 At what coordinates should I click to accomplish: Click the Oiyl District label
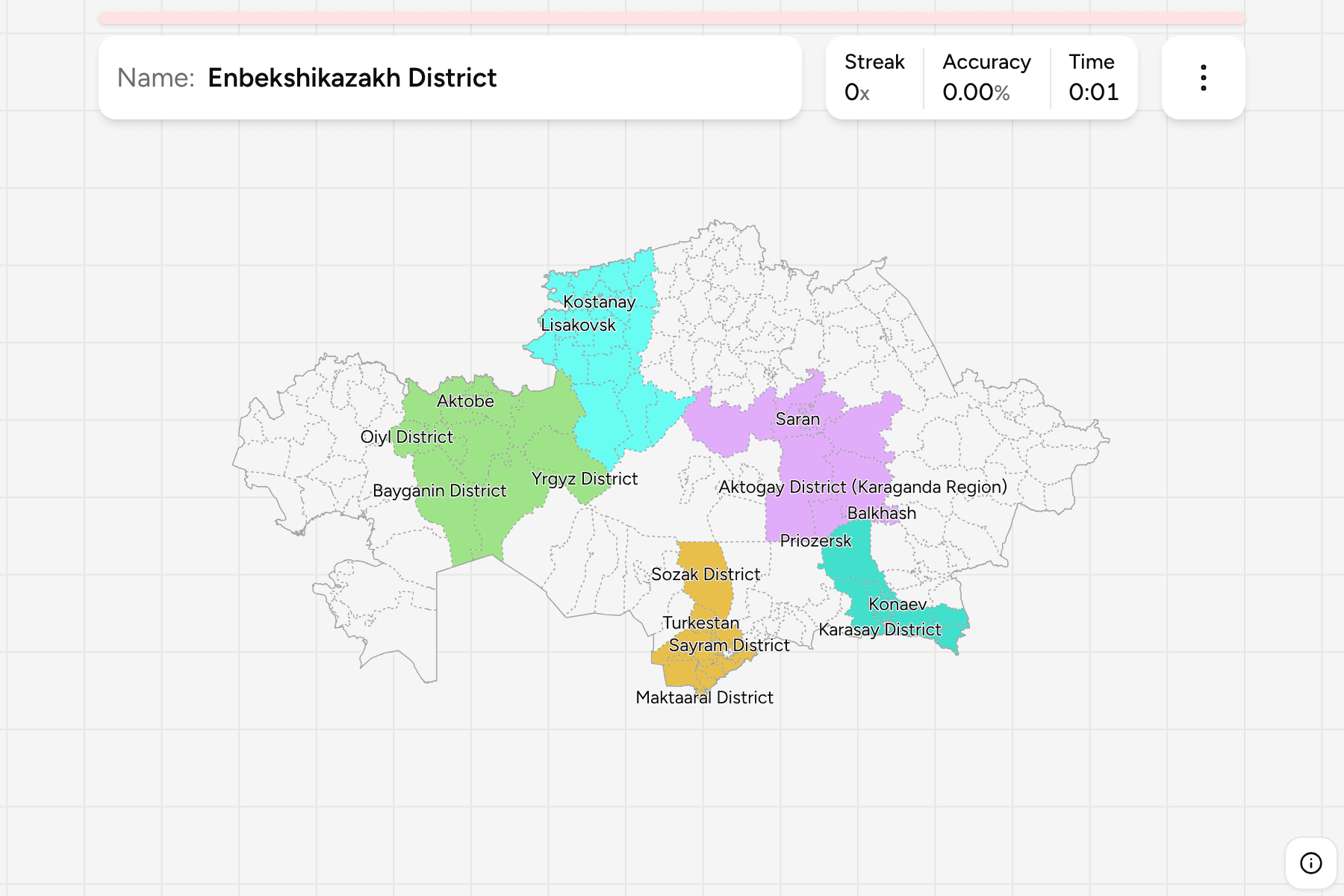(406, 438)
